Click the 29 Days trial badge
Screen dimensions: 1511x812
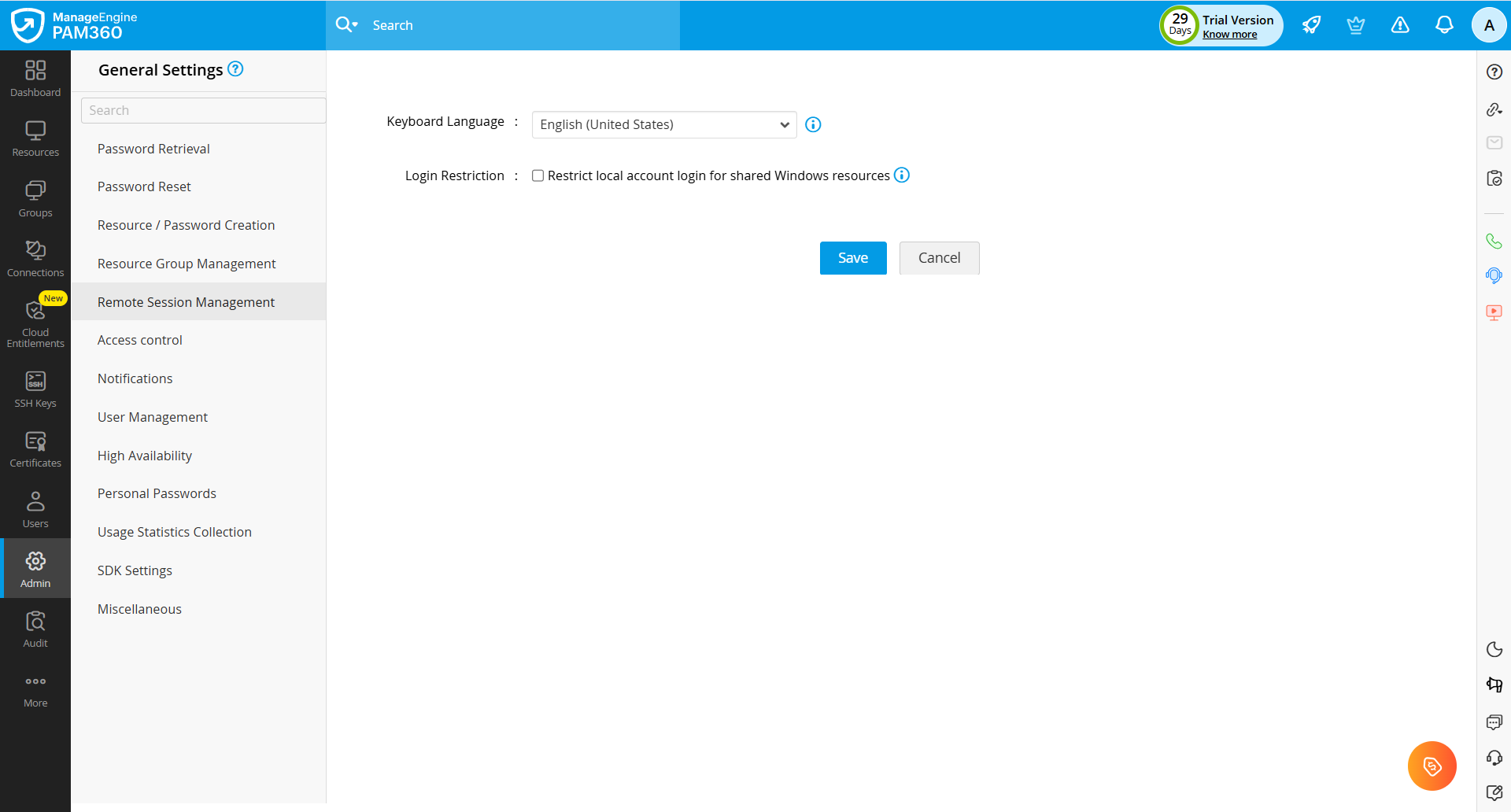coord(1180,25)
